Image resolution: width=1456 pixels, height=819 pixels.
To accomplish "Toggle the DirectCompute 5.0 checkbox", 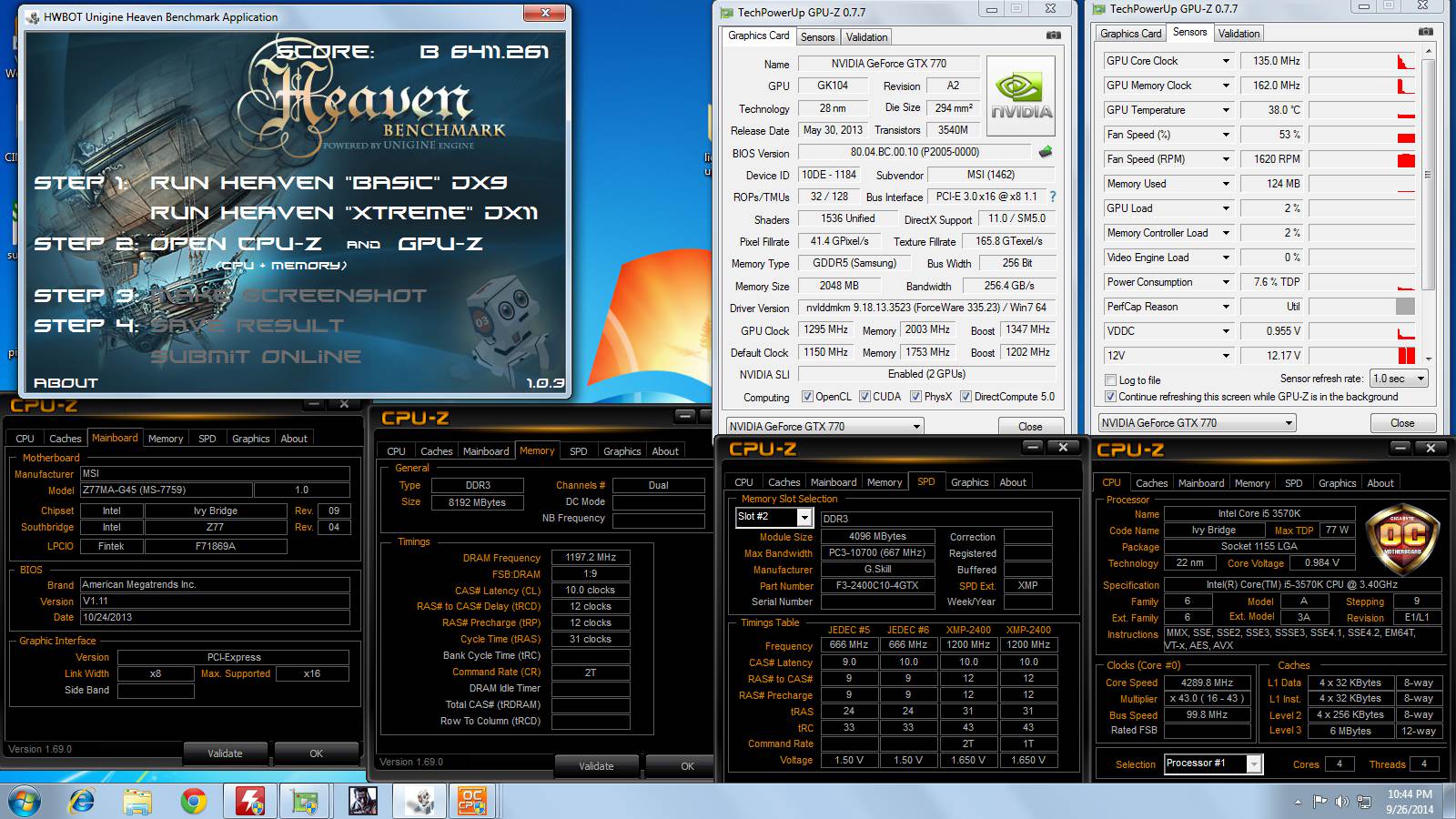I will pyautogui.click(x=966, y=397).
